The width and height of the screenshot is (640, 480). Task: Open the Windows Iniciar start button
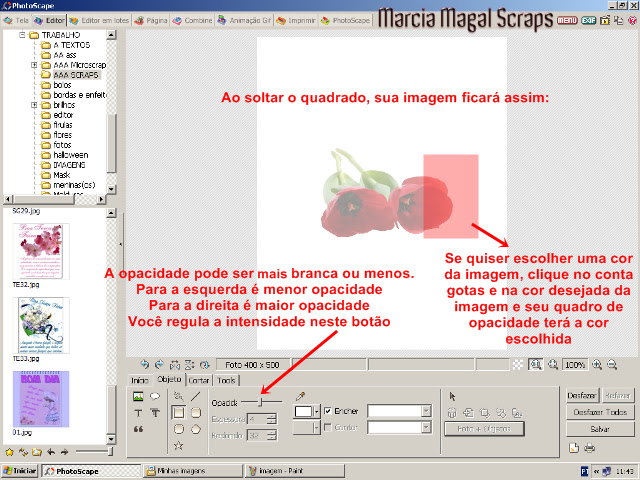(19, 471)
